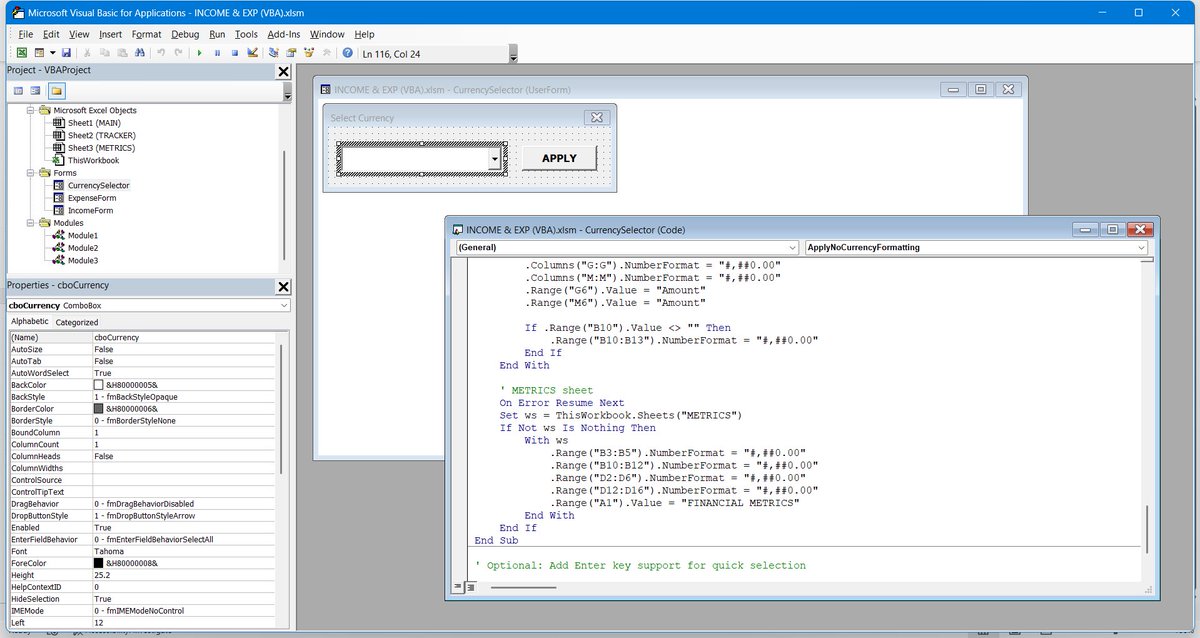Open the Tools menu

pyautogui.click(x=246, y=34)
